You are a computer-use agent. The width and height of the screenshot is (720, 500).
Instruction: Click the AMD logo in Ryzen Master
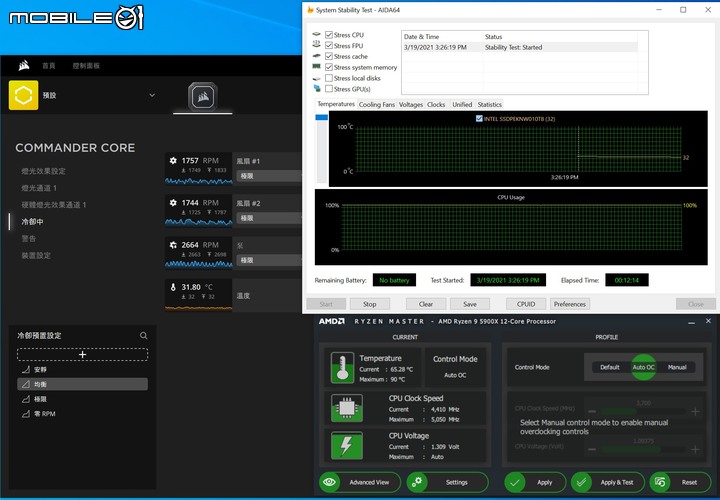[x=332, y=321]
